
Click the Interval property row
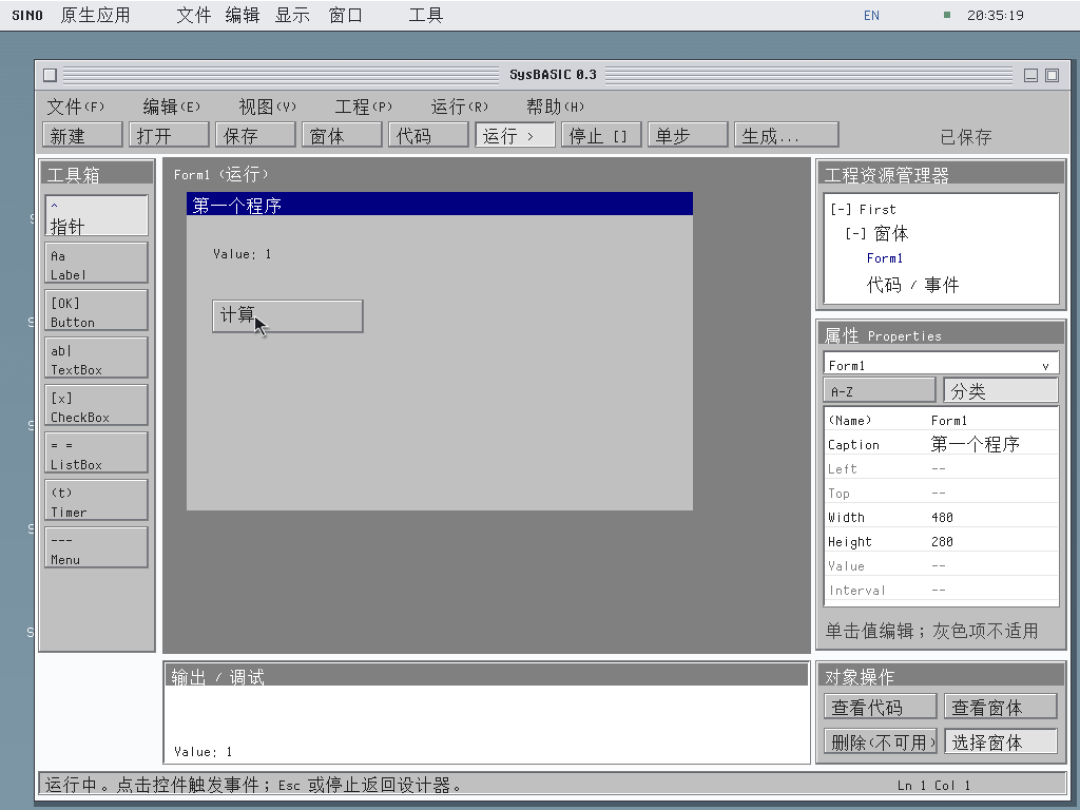(941, 590)
